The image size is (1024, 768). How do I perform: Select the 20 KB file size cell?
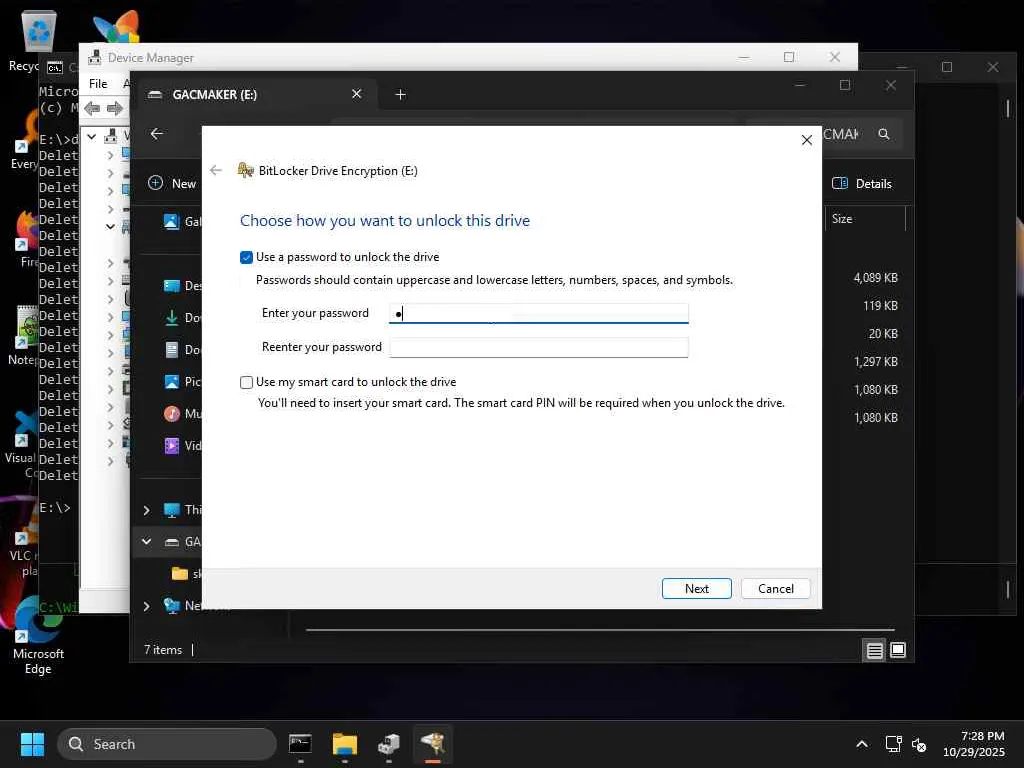[x=883, y=334]
